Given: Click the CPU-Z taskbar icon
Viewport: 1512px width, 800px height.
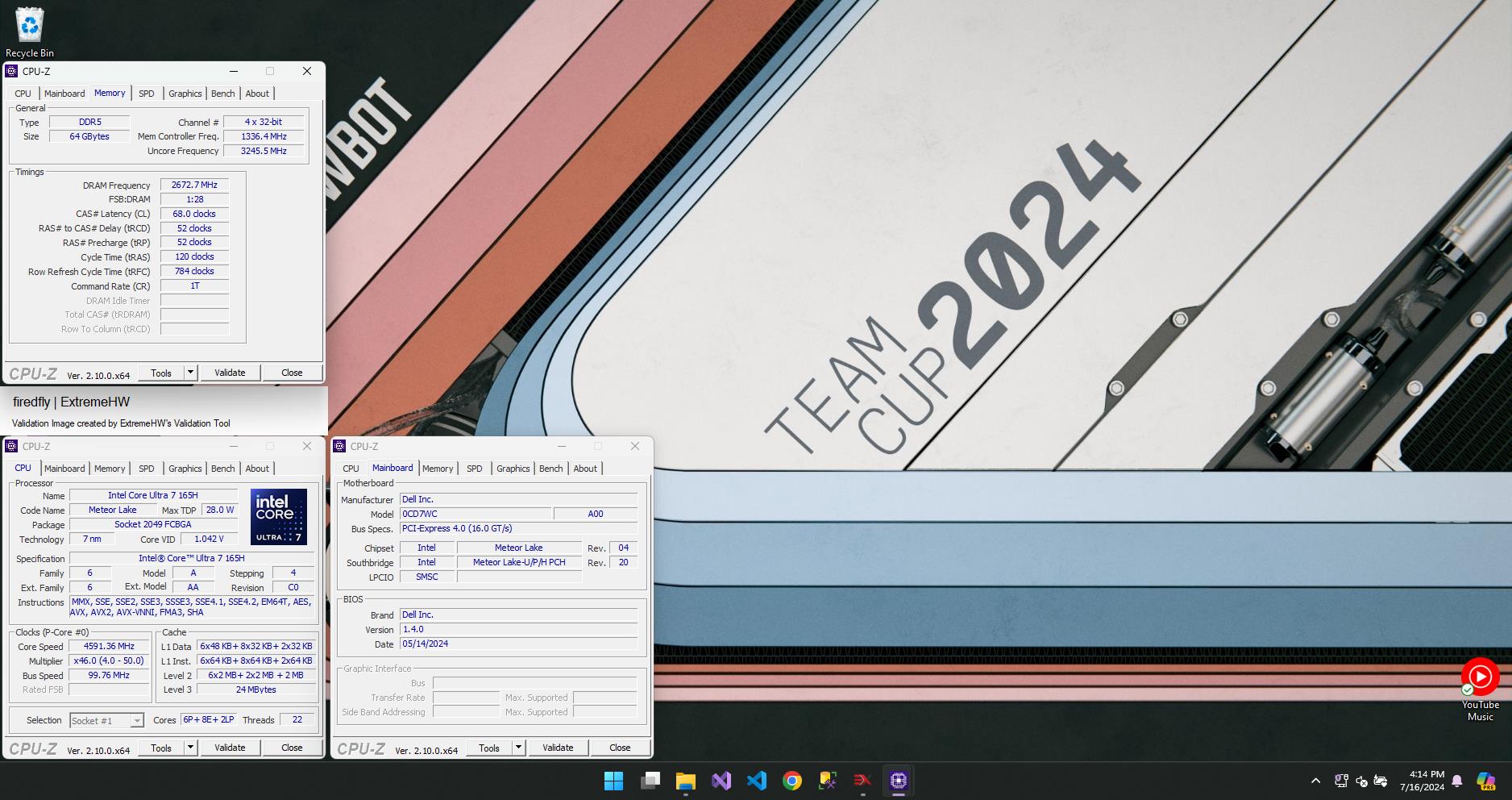Looking at the screenshot, I should point(899,781).
